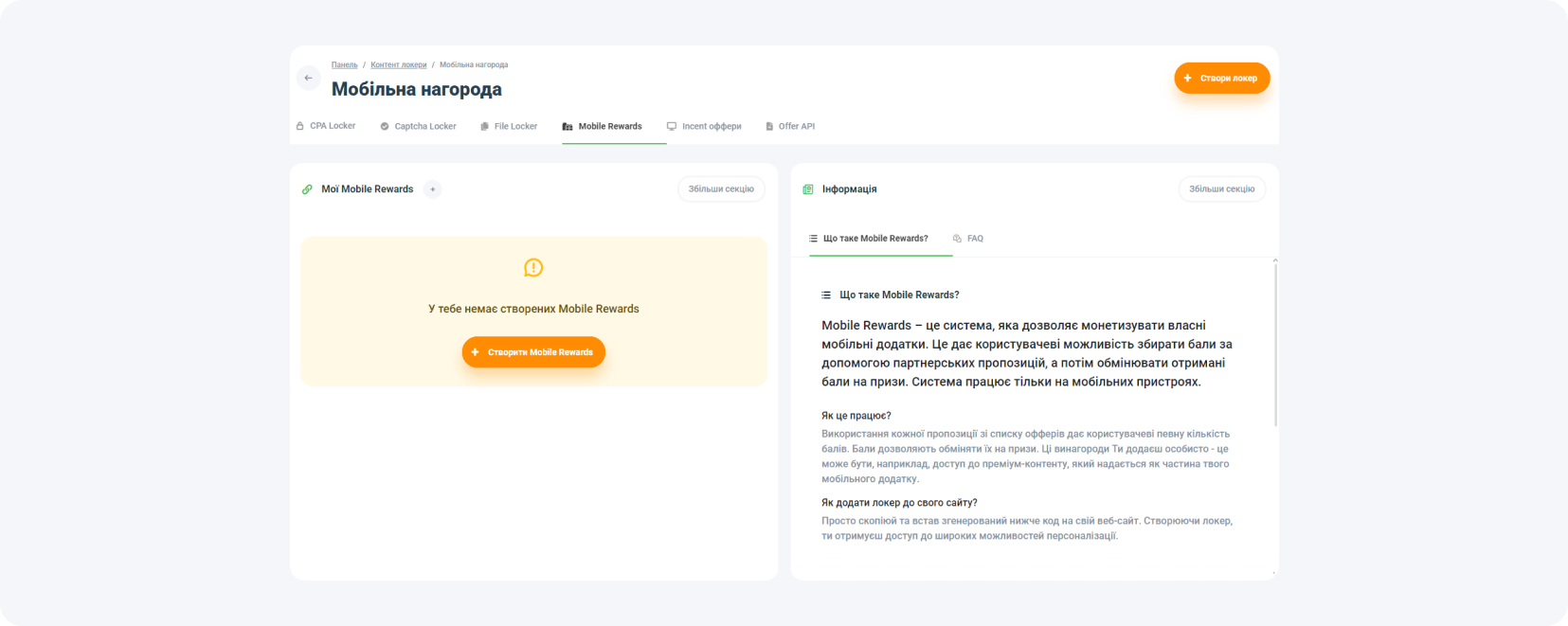The width and height of the screenshot is (1568, 626).
Task: Click the Створи локер button
Action: 1221,78
